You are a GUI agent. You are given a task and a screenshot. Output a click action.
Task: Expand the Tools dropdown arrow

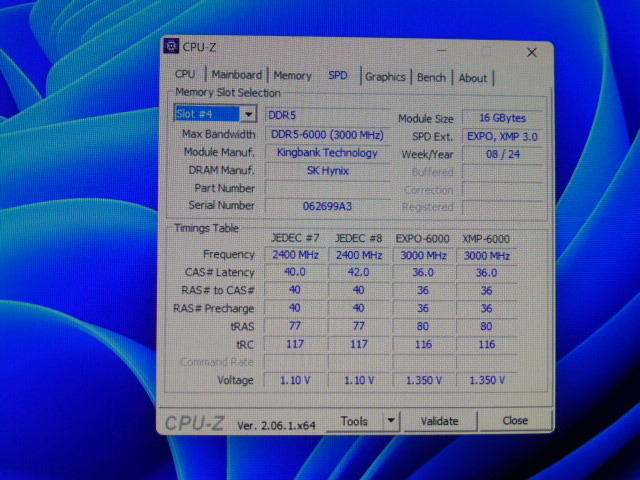[391, 420]
